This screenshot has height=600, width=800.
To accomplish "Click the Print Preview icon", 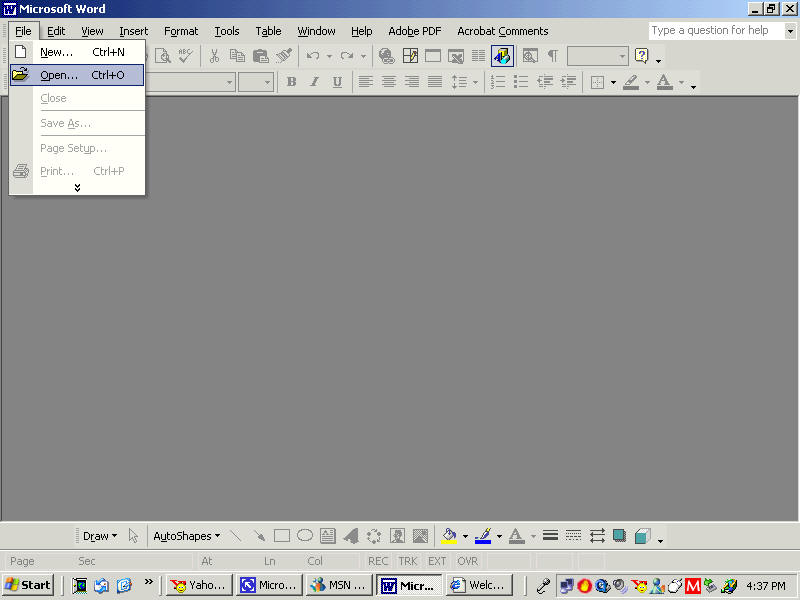I will pos(163,56).
